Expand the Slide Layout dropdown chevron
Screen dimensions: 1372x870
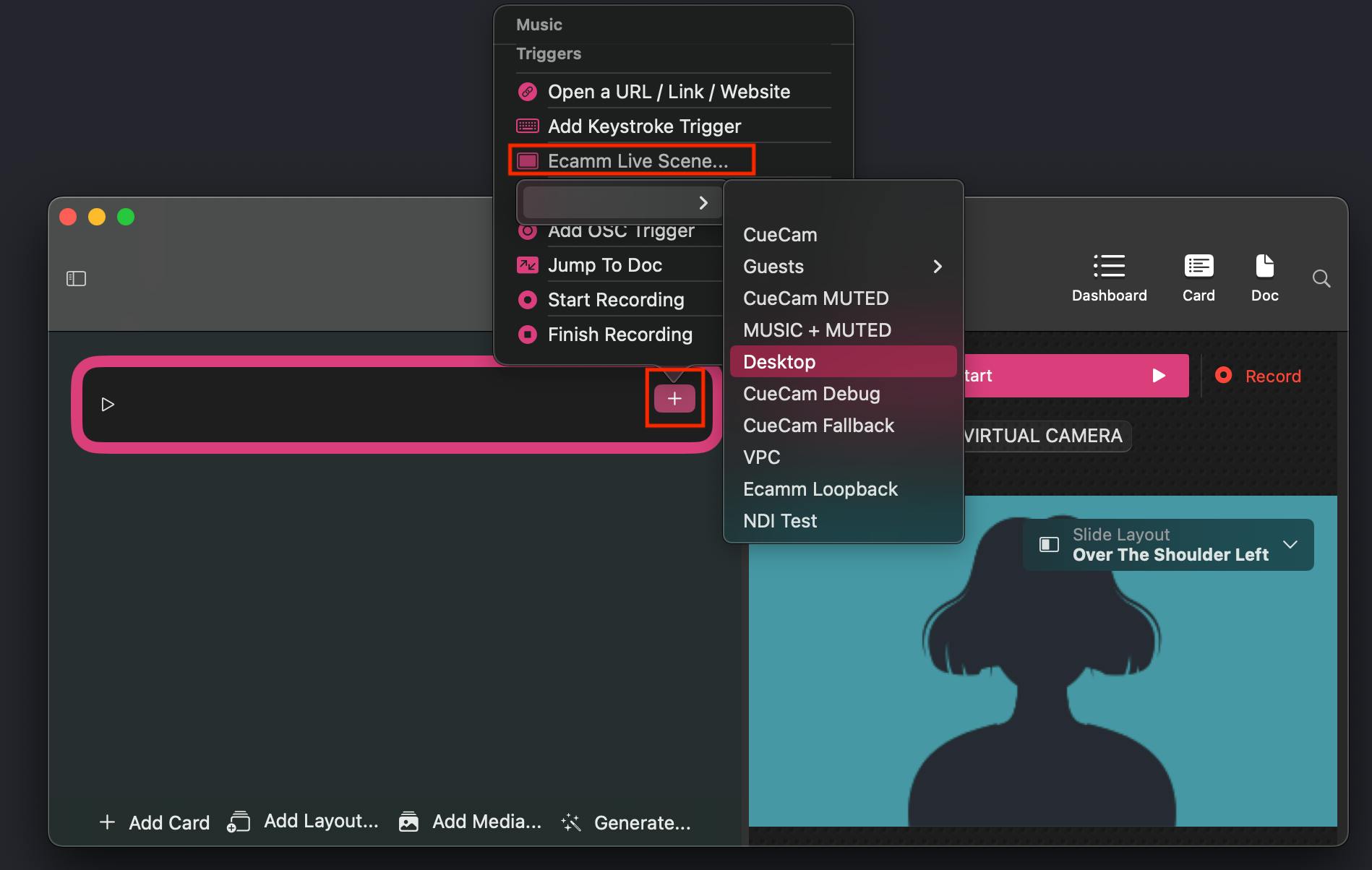click(x=1290, y=545)
